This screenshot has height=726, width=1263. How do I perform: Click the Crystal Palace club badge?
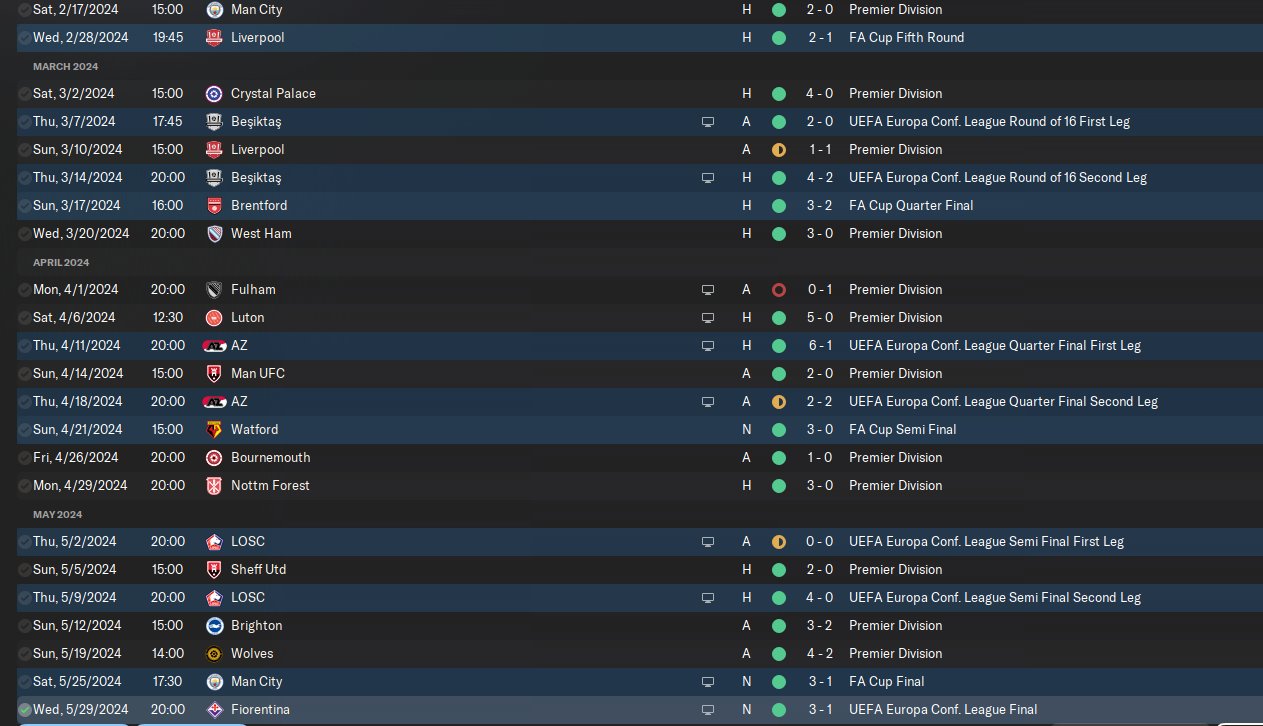click(213, 93)
